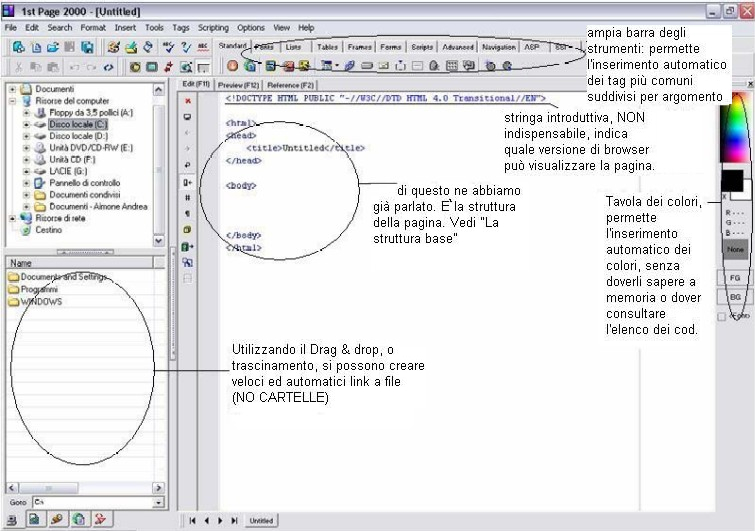Click the Goto path input field
This screenshot has height=531, width=755.
point(93,503)
